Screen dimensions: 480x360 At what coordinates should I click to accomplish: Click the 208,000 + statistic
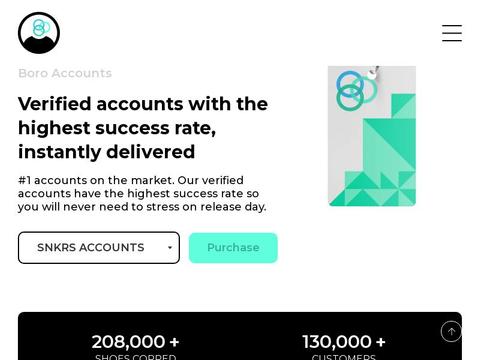point(135,342)
